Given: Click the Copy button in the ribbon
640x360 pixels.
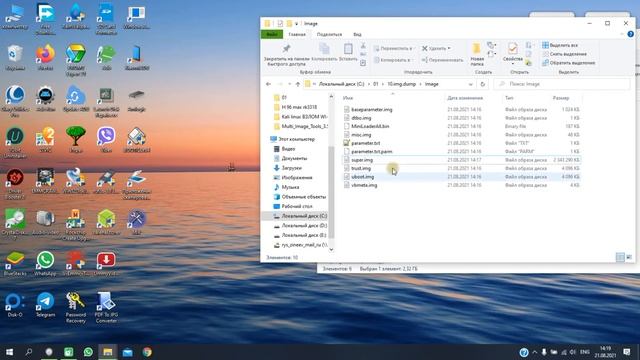Looking at the screenshot, I should coord(324,52).
